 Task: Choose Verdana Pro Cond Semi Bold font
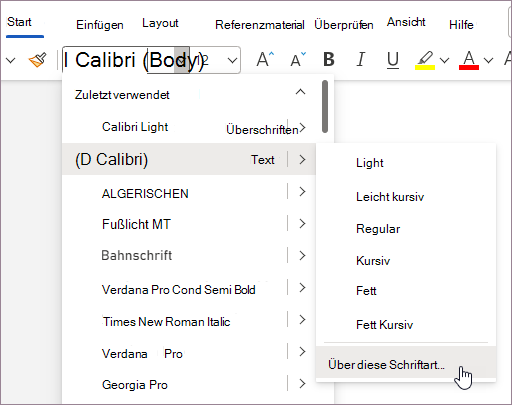click(179, 290)
